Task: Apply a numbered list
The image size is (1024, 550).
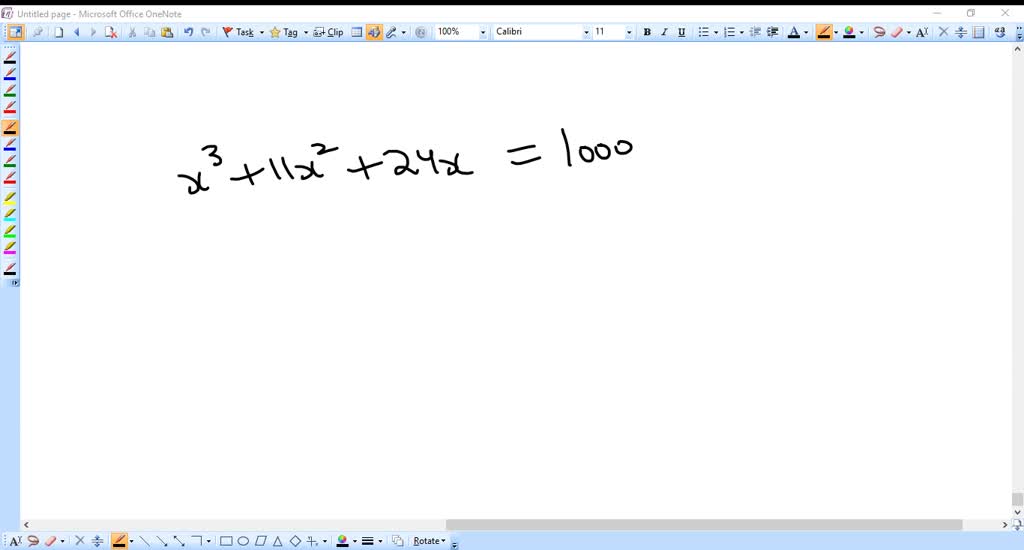Action: (x=729, y=32)
